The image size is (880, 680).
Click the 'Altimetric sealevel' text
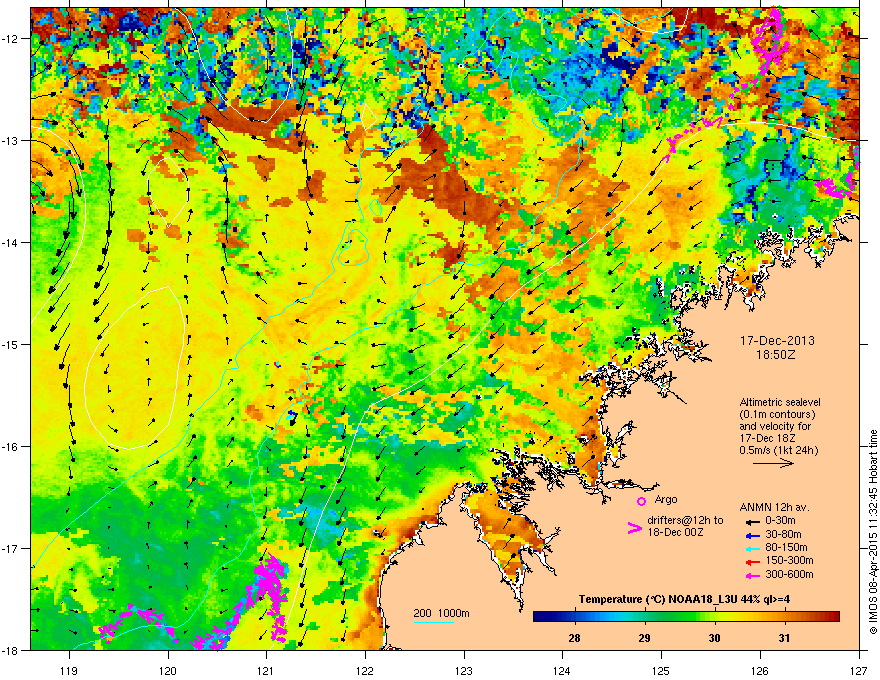(x=780, y=402)
